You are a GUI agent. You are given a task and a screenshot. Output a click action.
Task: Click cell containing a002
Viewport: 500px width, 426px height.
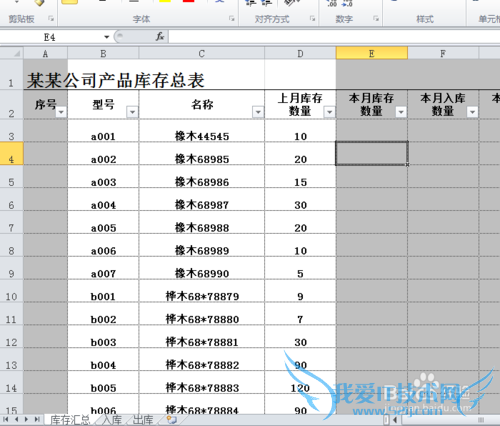(103, 154)
